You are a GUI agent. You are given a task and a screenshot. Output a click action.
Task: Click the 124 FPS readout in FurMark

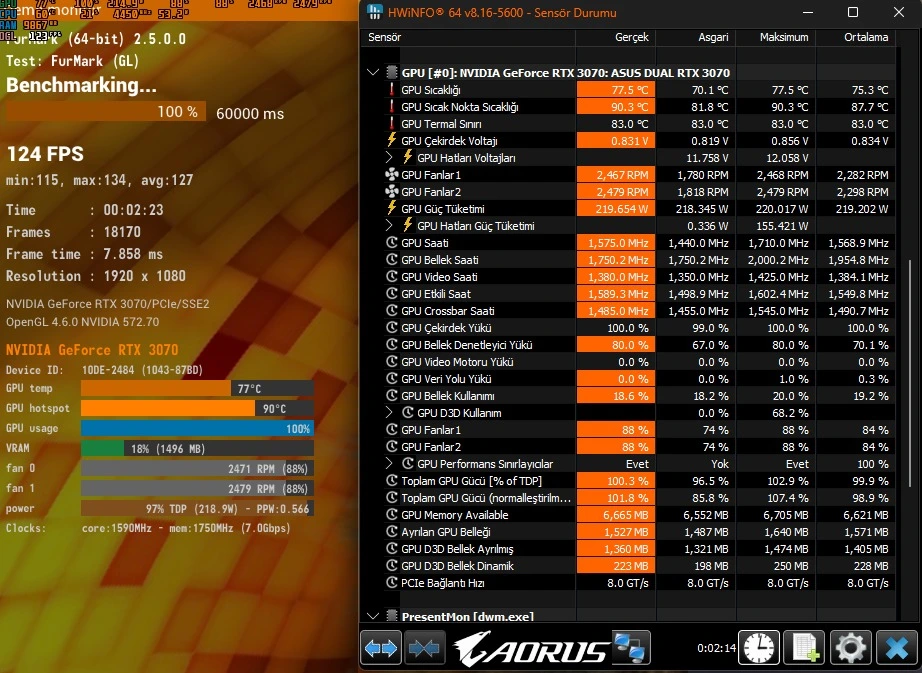point(45,154)
